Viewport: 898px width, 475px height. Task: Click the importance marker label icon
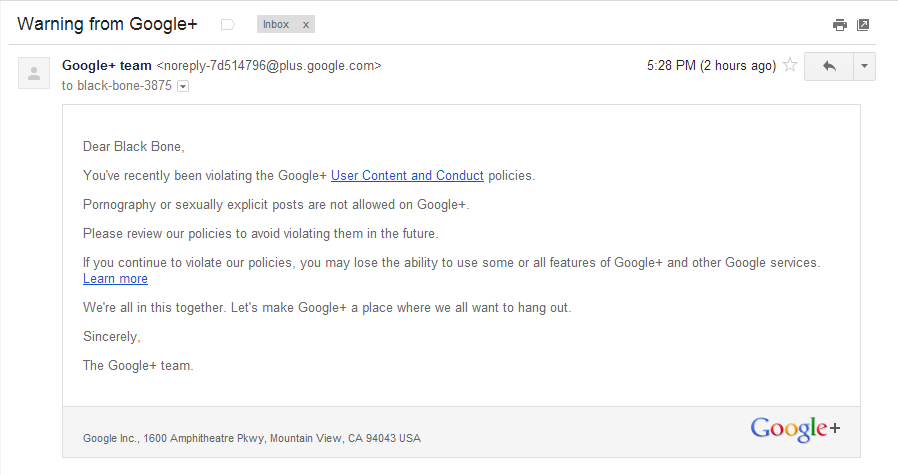(227, 25)
